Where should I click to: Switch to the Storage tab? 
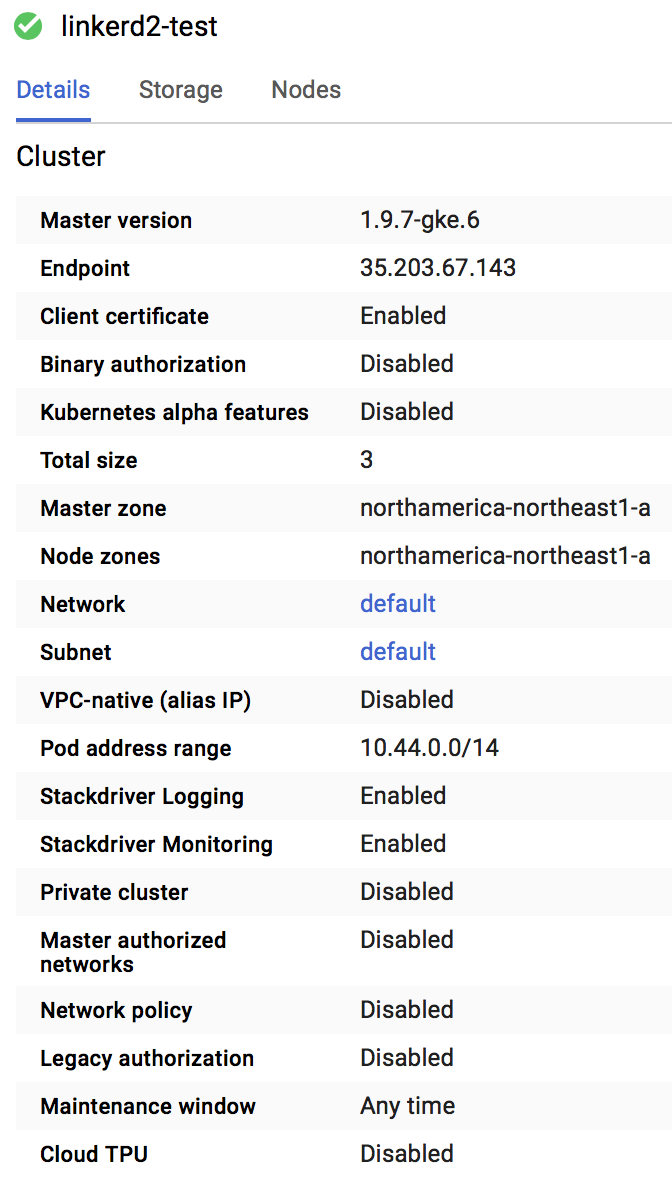point(181,90)
